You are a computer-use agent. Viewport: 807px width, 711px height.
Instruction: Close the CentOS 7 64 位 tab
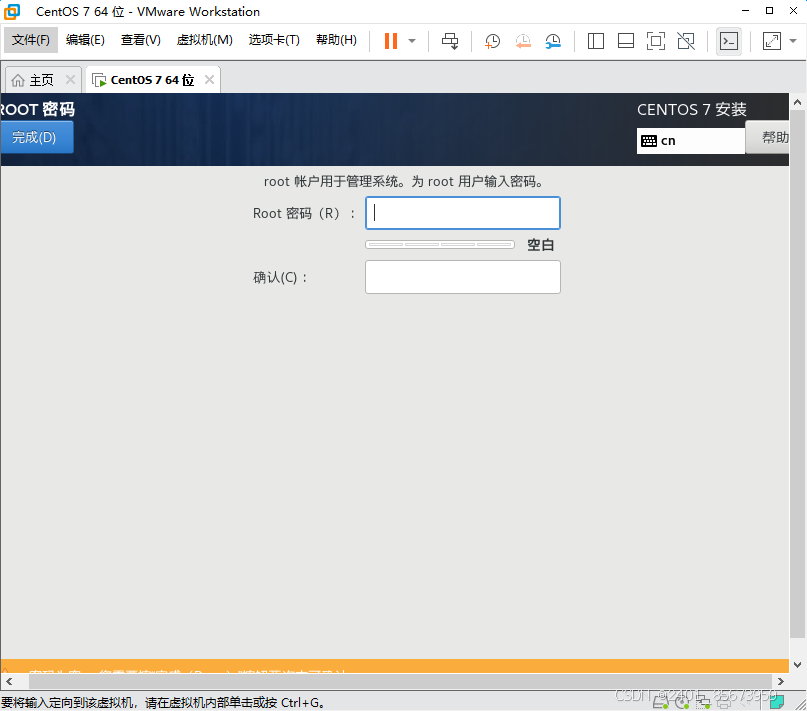[209, 79]
